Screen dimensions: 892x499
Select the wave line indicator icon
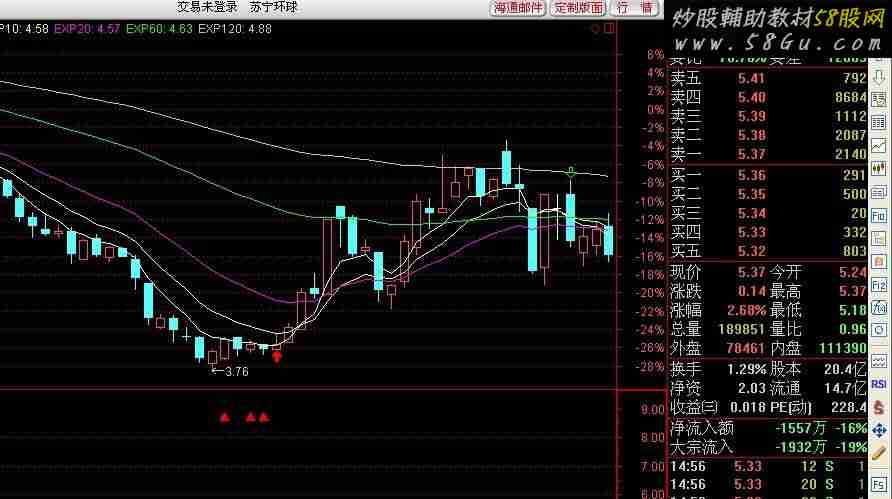pos(879,361)
